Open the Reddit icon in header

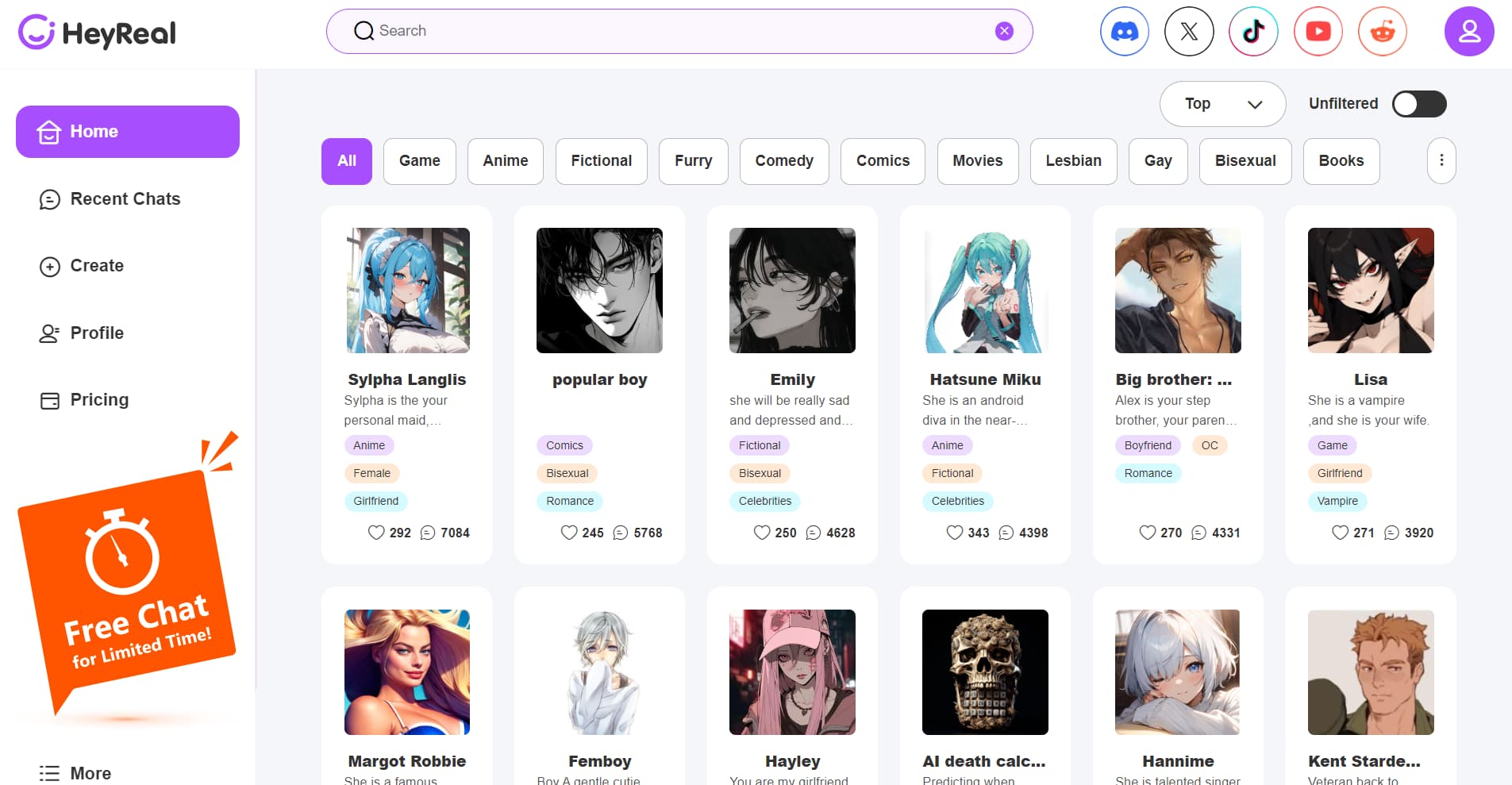point(1383,32)
